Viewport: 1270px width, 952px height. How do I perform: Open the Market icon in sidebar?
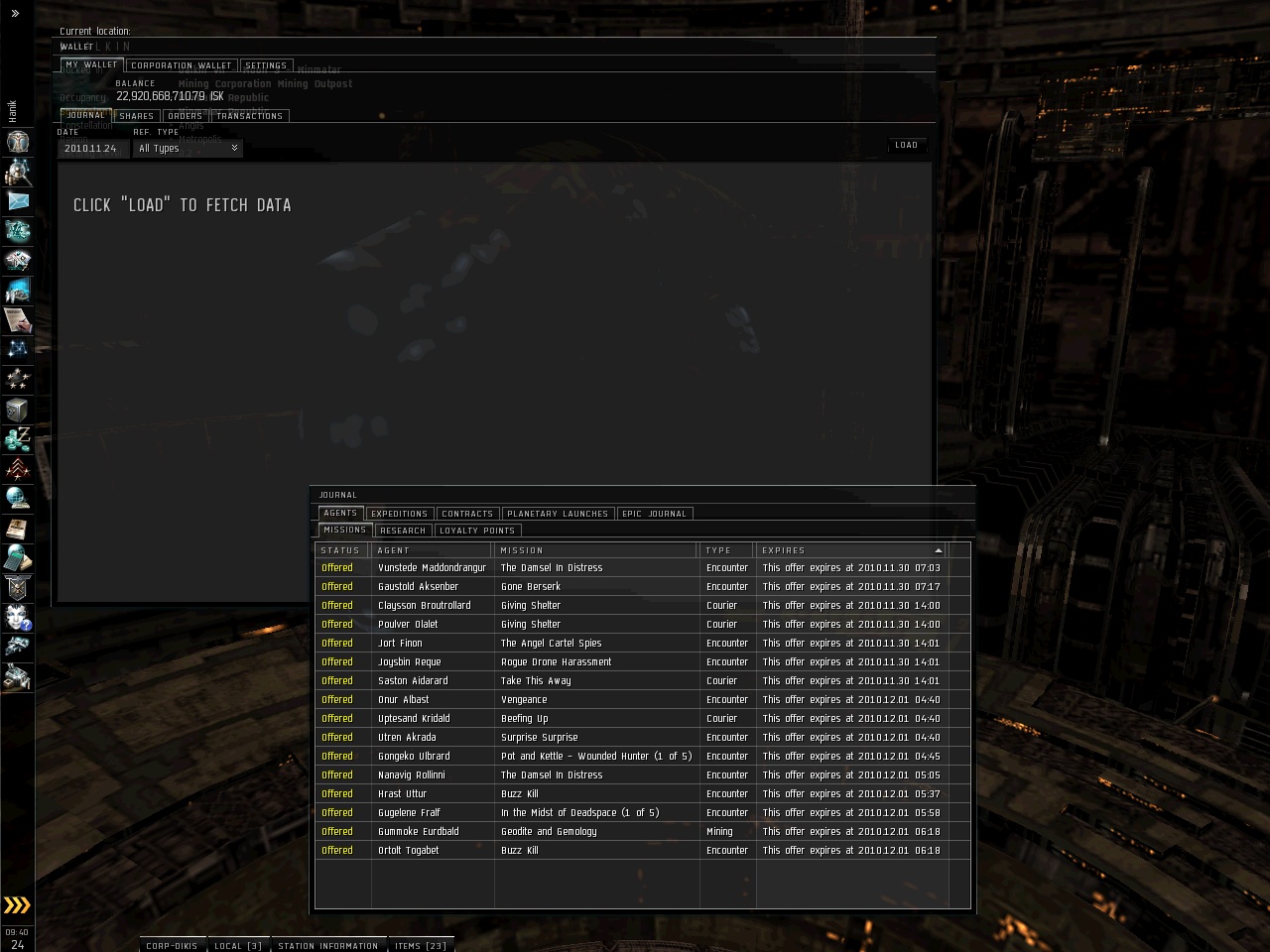pos(18,261)
